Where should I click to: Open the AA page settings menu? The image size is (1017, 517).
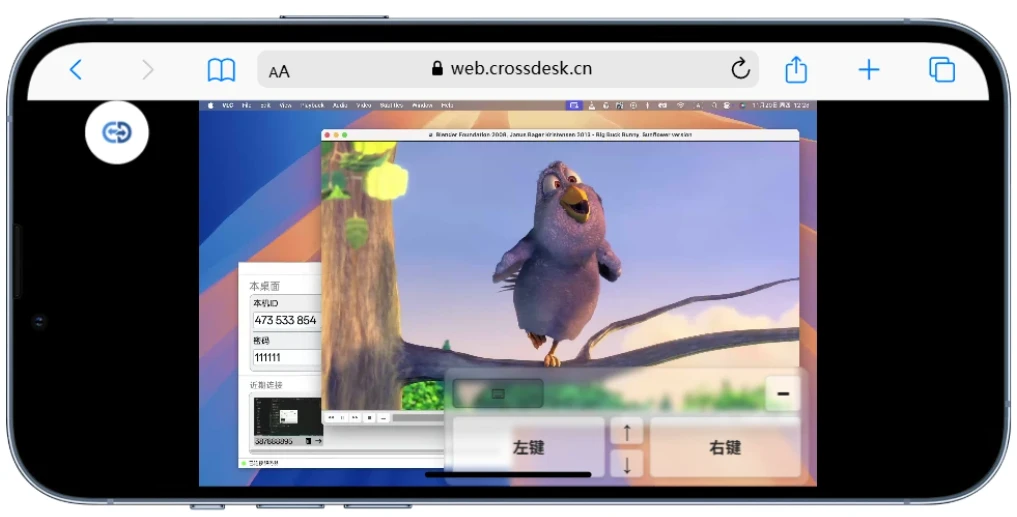point(279,71)
